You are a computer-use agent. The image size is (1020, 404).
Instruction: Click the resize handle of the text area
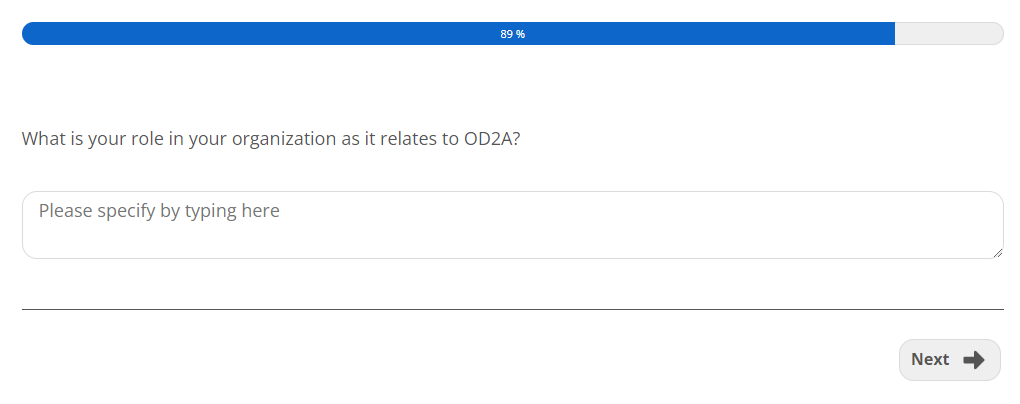[x=997, y=253]
